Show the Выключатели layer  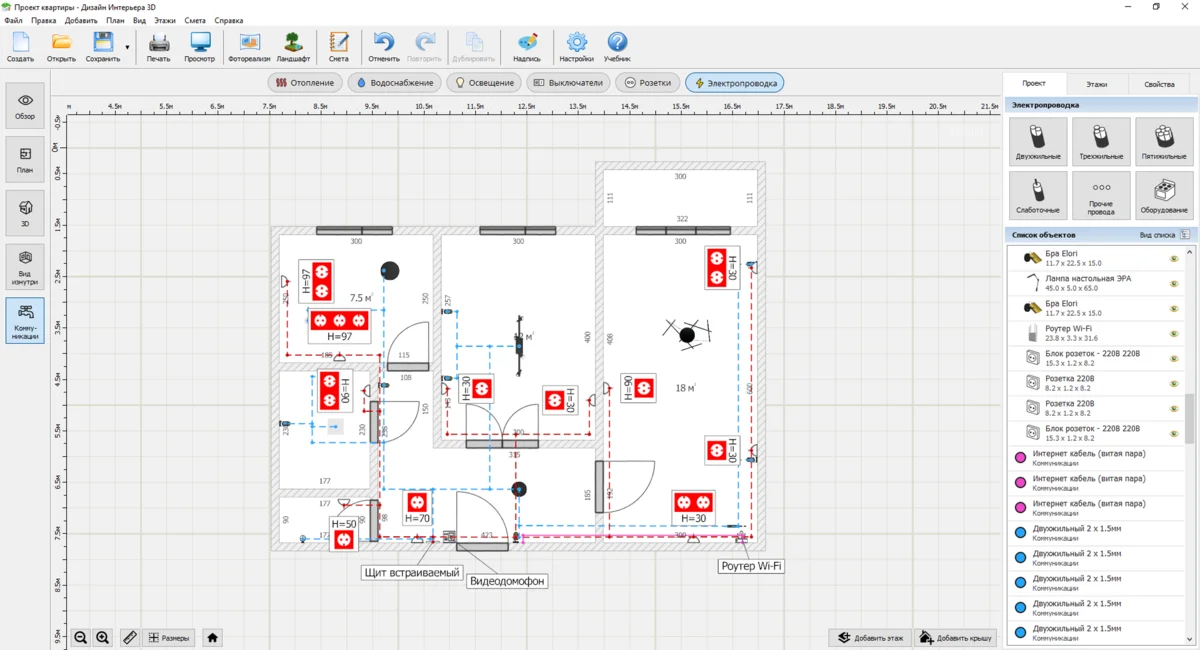tap(569, 83)
